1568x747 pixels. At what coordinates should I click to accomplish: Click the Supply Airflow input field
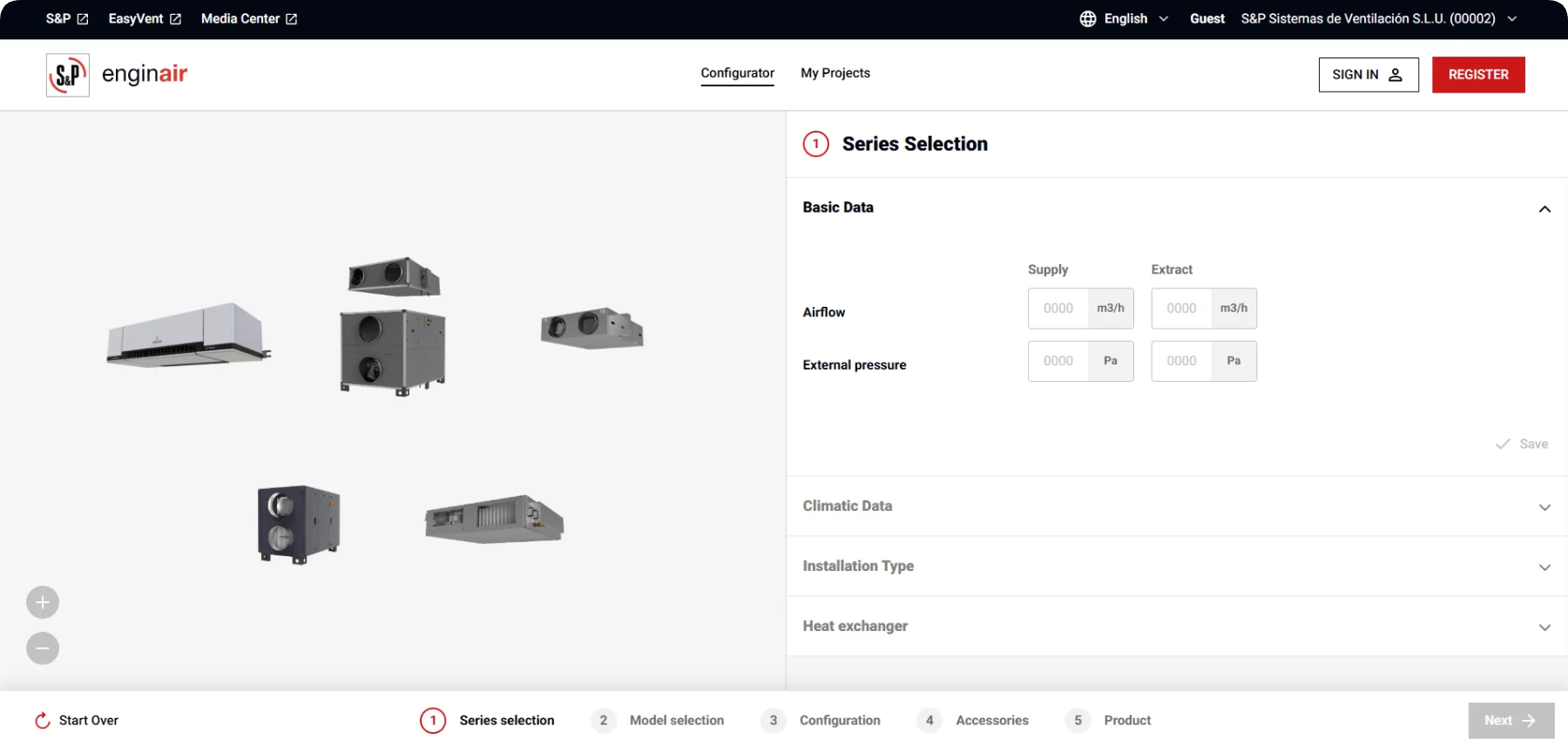(x=1058, y=309)
